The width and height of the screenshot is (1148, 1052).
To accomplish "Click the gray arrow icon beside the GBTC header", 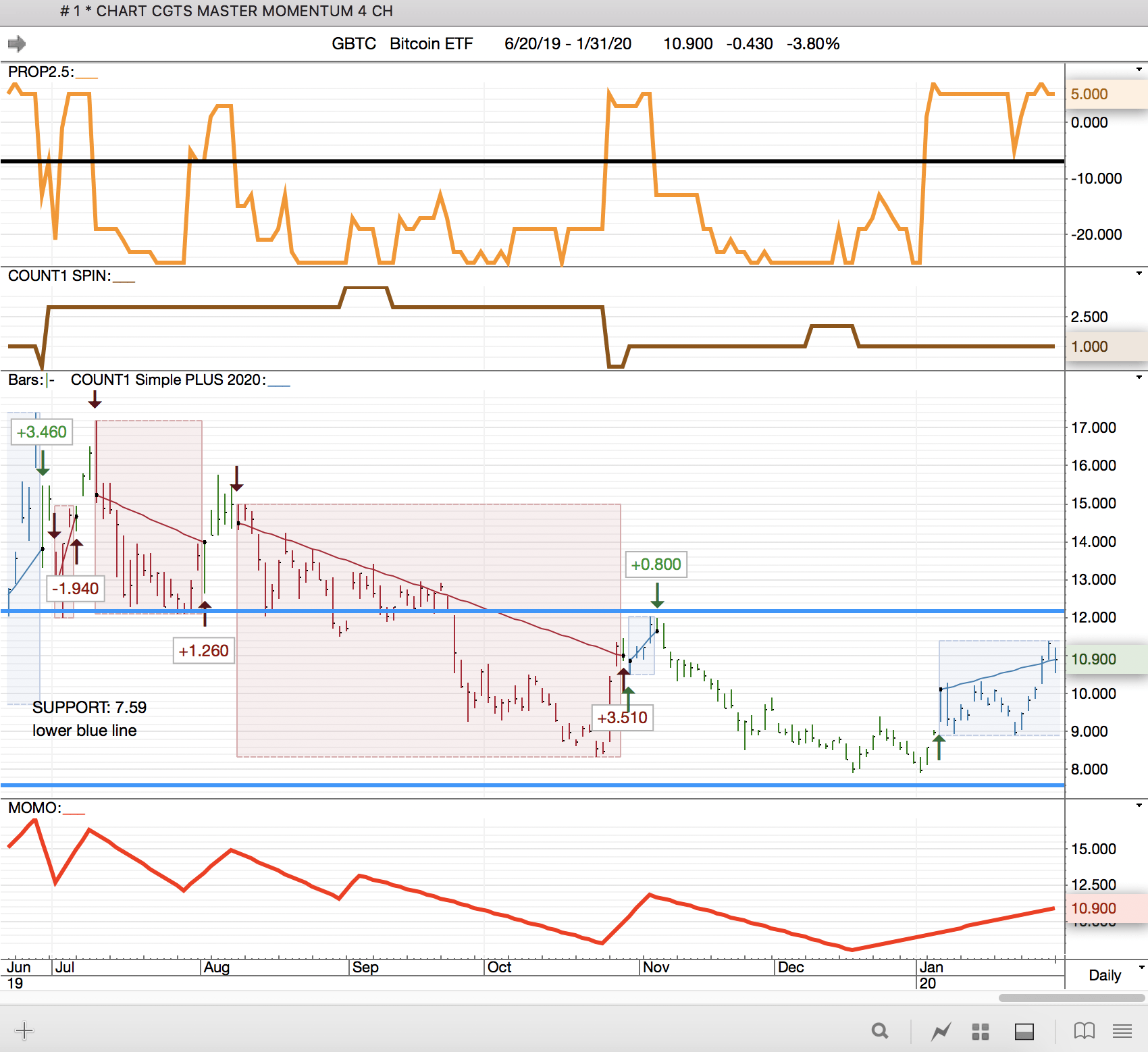I will pos(17,44).
